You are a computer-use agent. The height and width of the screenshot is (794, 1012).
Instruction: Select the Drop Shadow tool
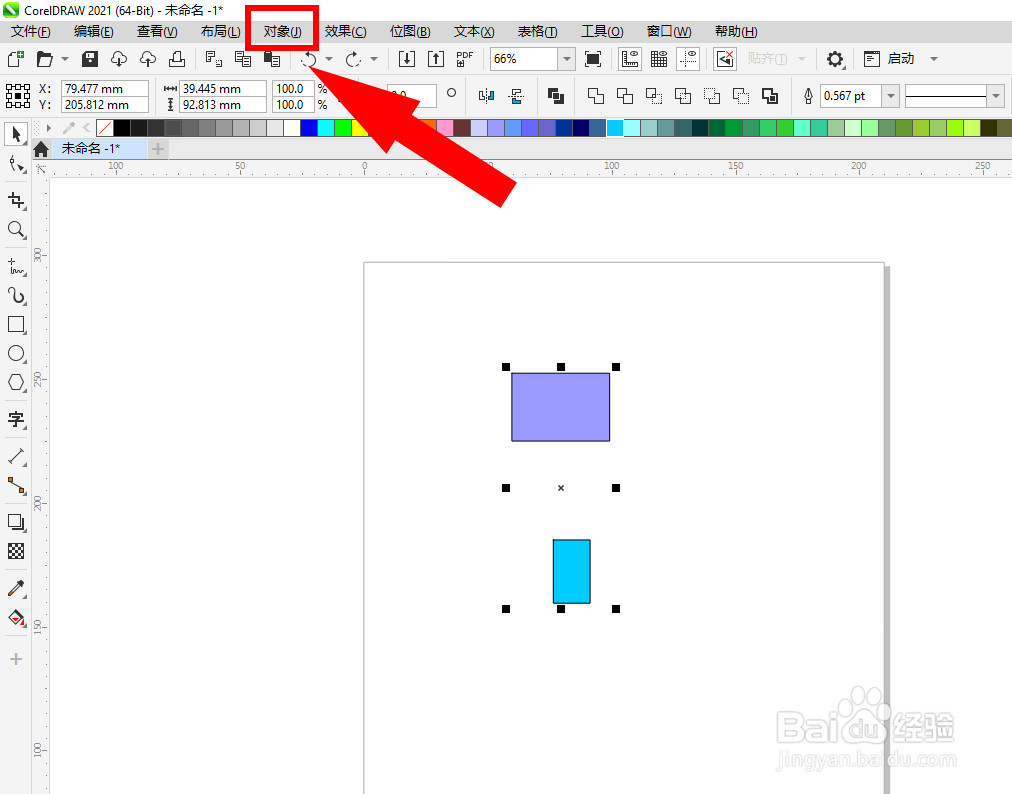point(15,522)
